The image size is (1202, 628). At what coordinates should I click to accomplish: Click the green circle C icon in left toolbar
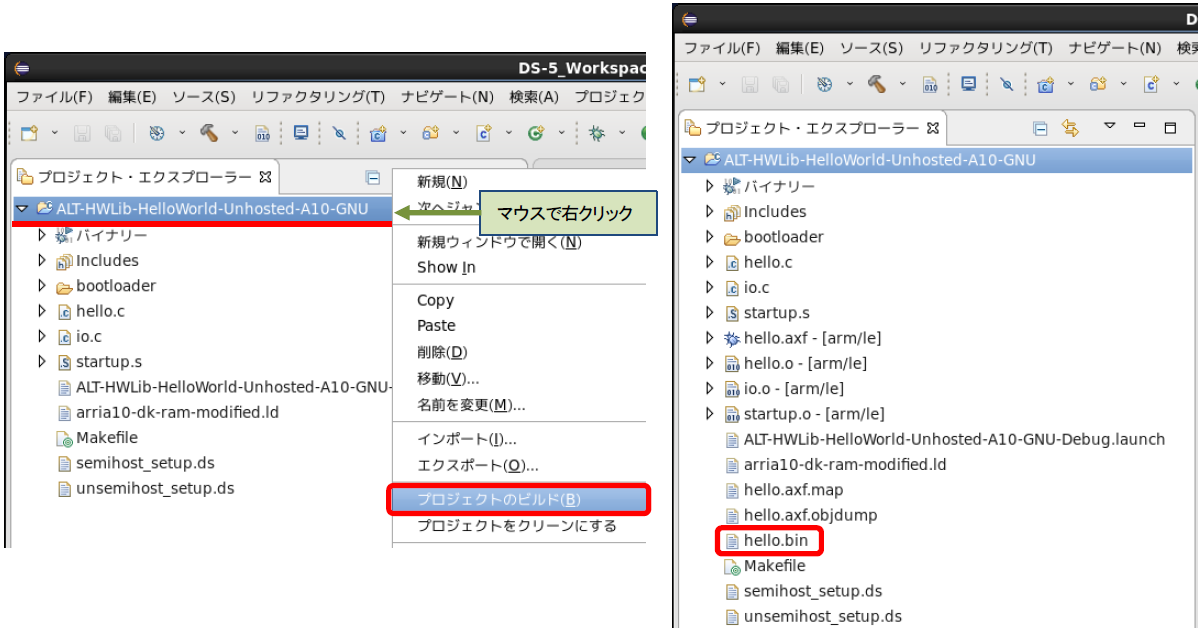click(x=536, y=133)
